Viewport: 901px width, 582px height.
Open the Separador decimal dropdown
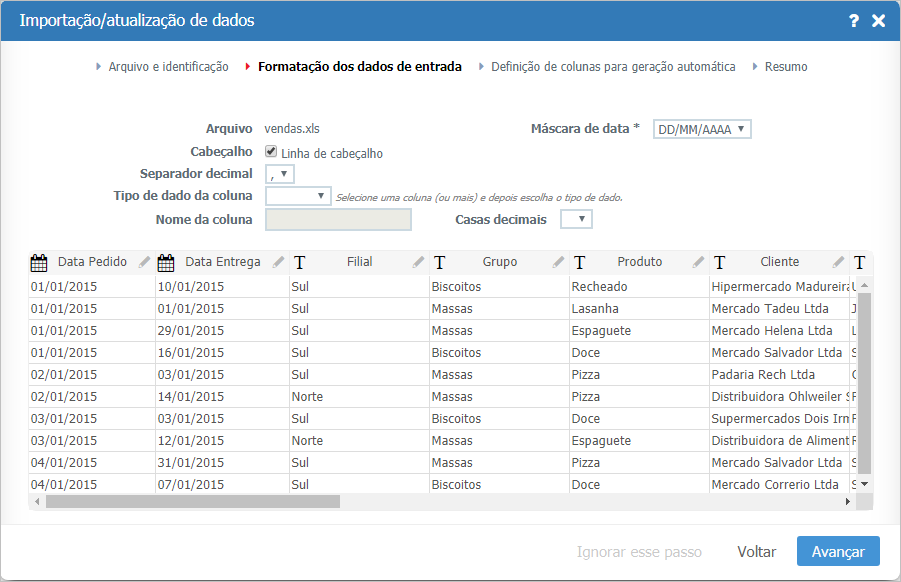[x=279, y=173]
